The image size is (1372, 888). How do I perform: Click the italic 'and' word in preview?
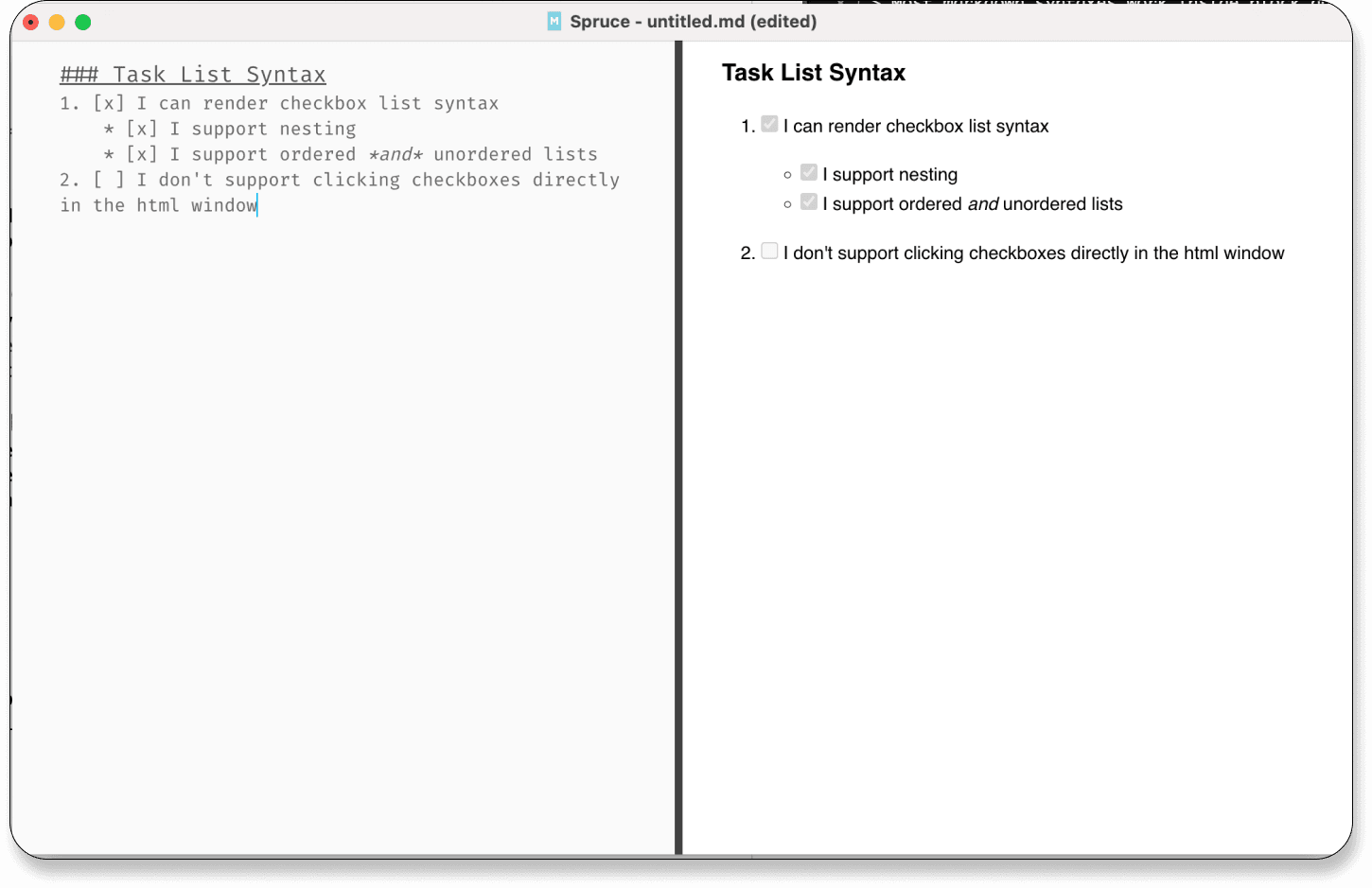(983, 204)
